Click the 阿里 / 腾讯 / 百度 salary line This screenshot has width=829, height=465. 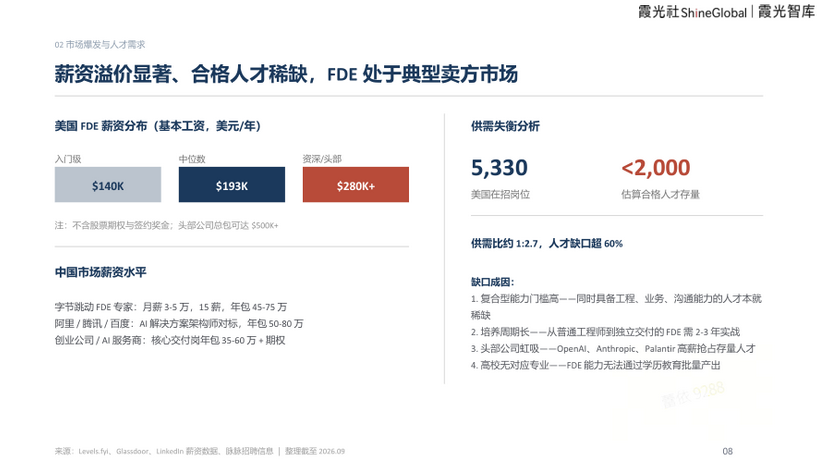pos(179,323)
